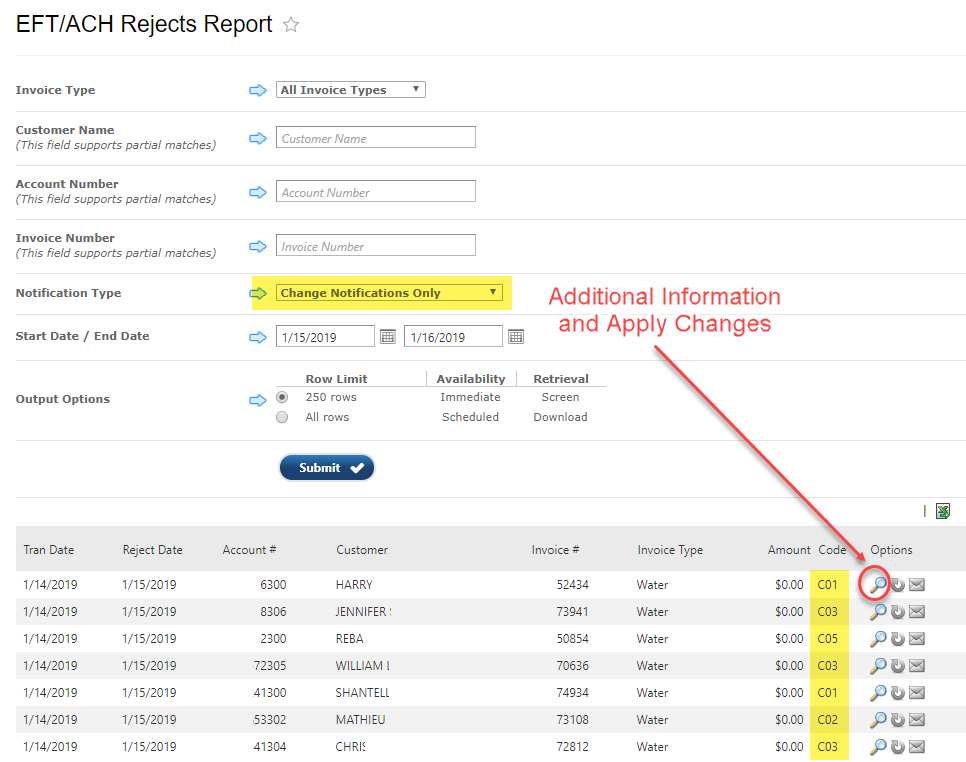Click code C02 in MATHIEU row

(x=827, y=719)
